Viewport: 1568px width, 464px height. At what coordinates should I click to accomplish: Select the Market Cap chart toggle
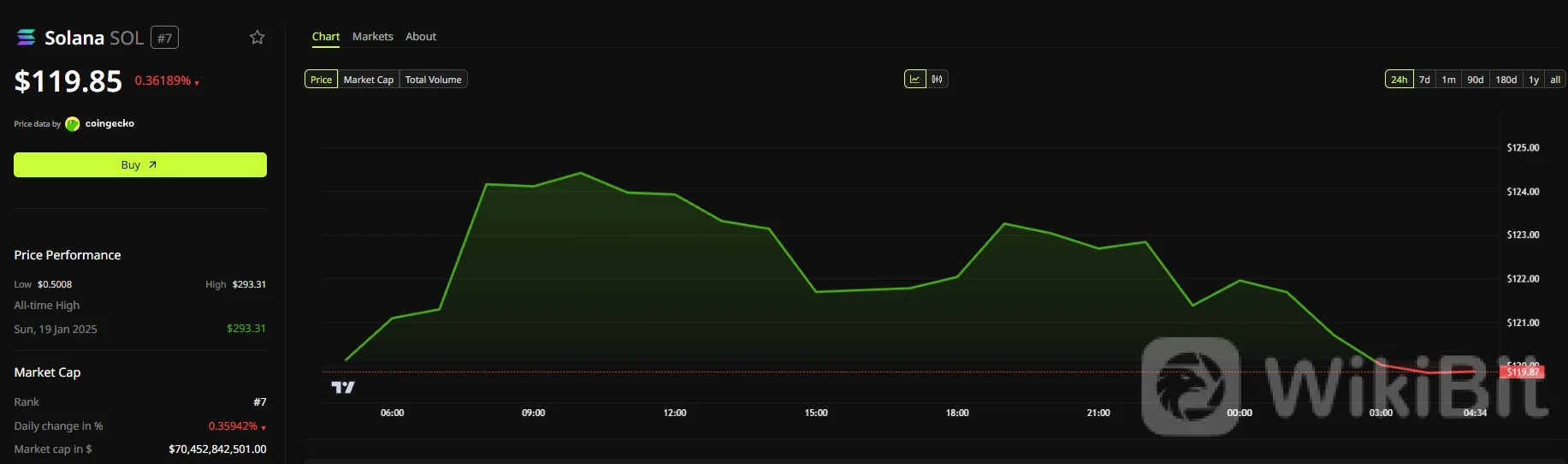tap(369, 79)
